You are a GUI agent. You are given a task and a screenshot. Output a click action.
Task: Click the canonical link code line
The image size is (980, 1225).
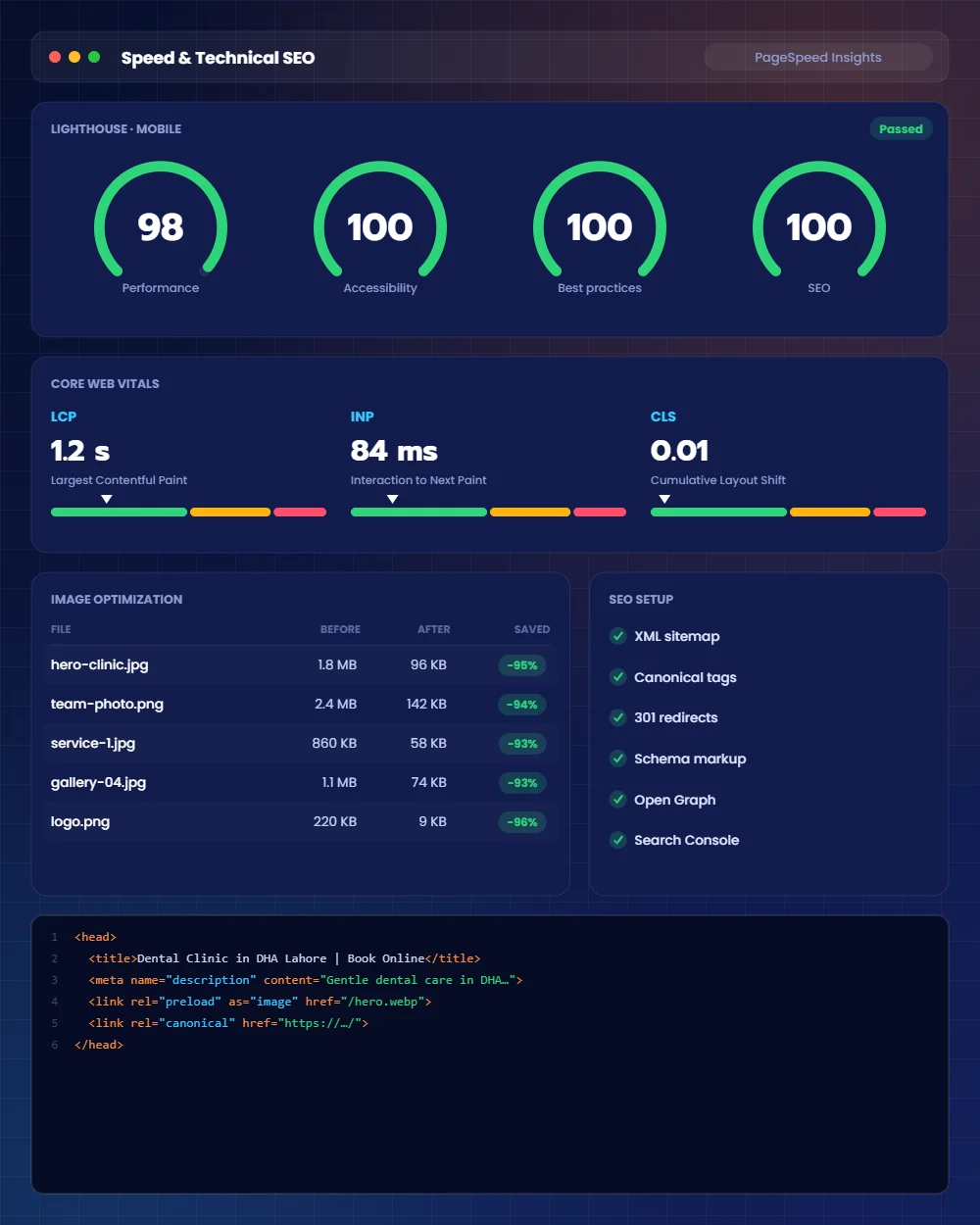click(x=228, y=1023)
